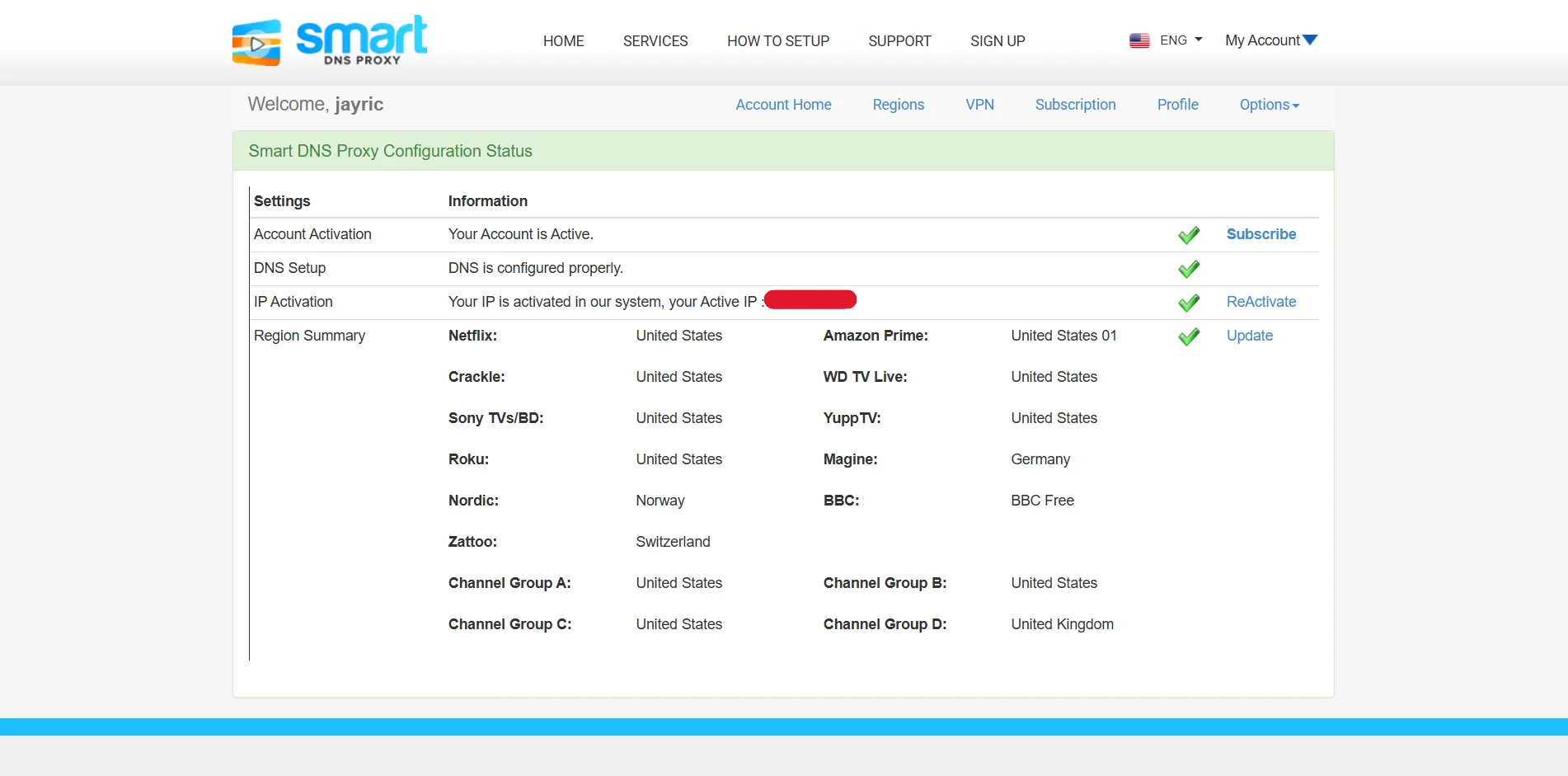Select HOME in the top navigation
This screenshot has height=776, width=1568.
tap(563, 40)
